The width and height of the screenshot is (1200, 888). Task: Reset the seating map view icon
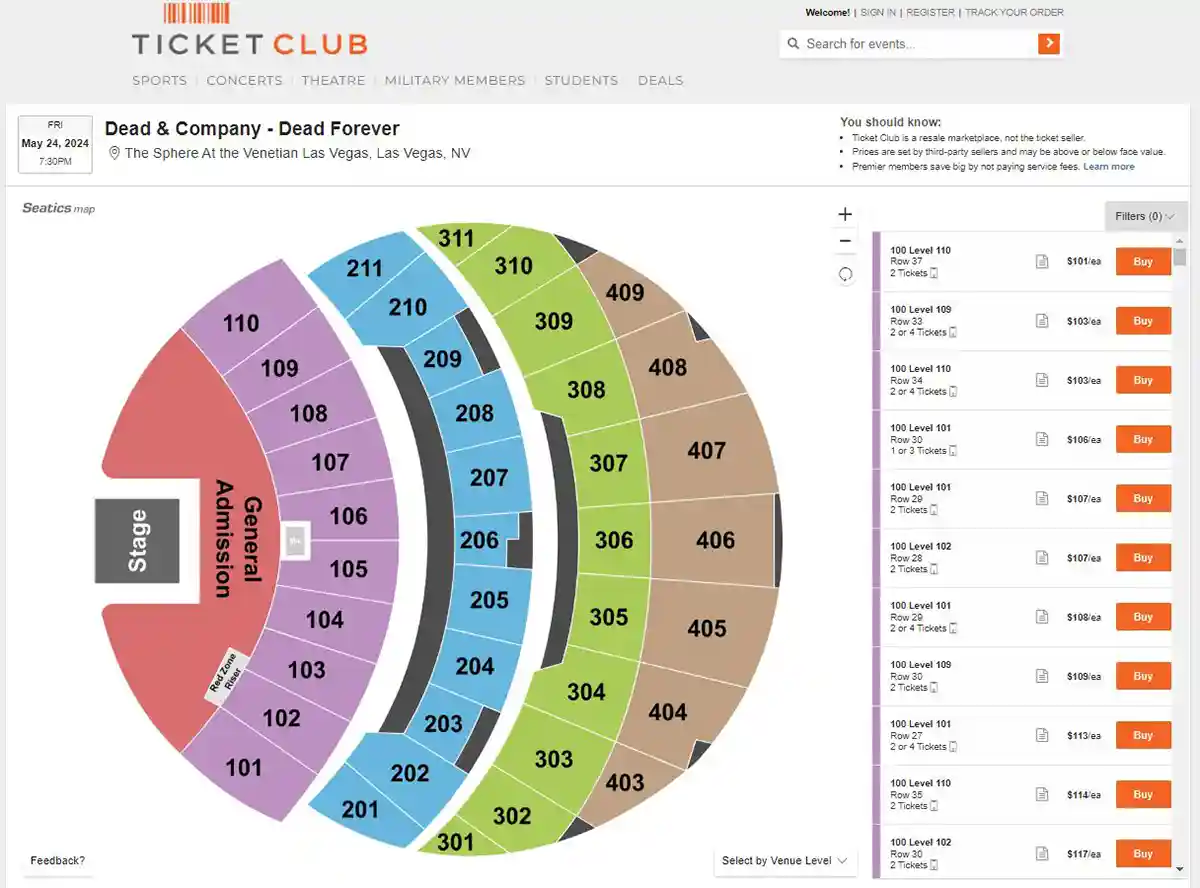click(x=845, y=274)
